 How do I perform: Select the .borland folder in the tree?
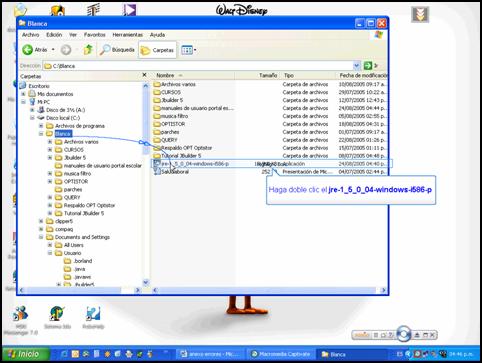[x=83, y=261]
